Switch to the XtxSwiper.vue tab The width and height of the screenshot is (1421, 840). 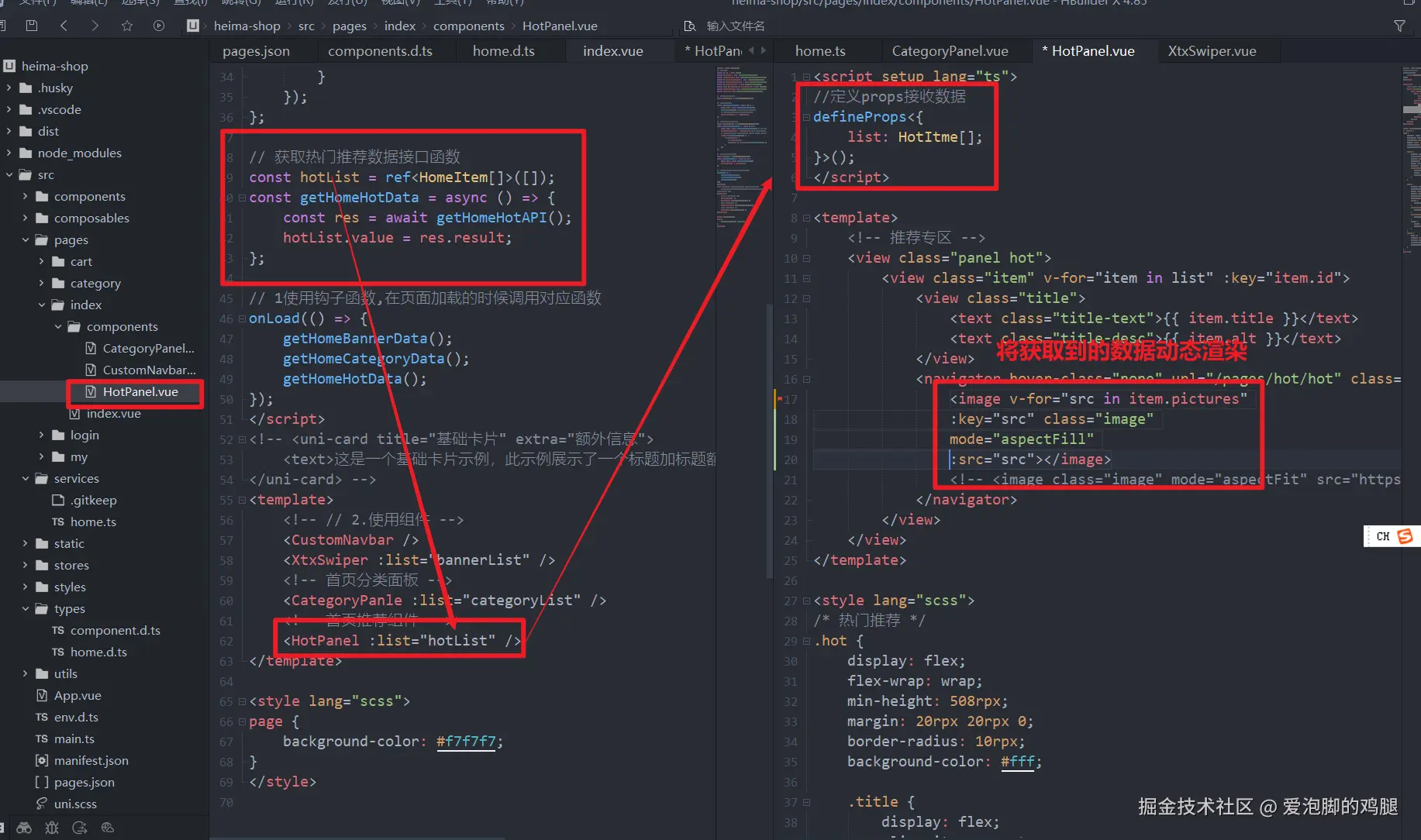click(1212, 51)
